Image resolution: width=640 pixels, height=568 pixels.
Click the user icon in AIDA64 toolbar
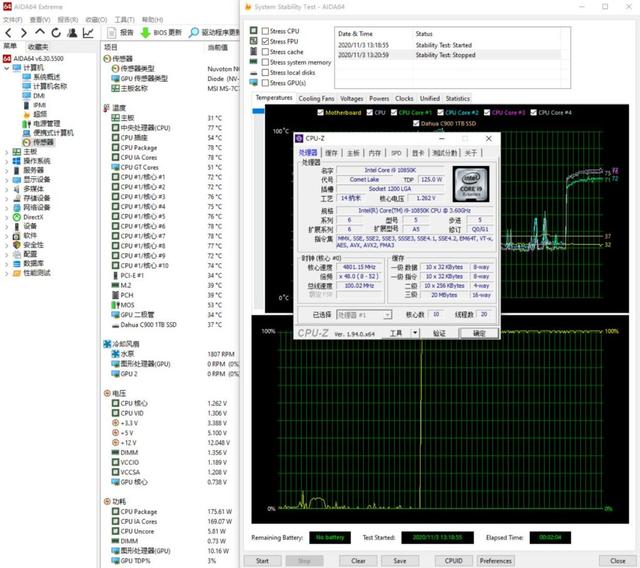coord(72,33)
